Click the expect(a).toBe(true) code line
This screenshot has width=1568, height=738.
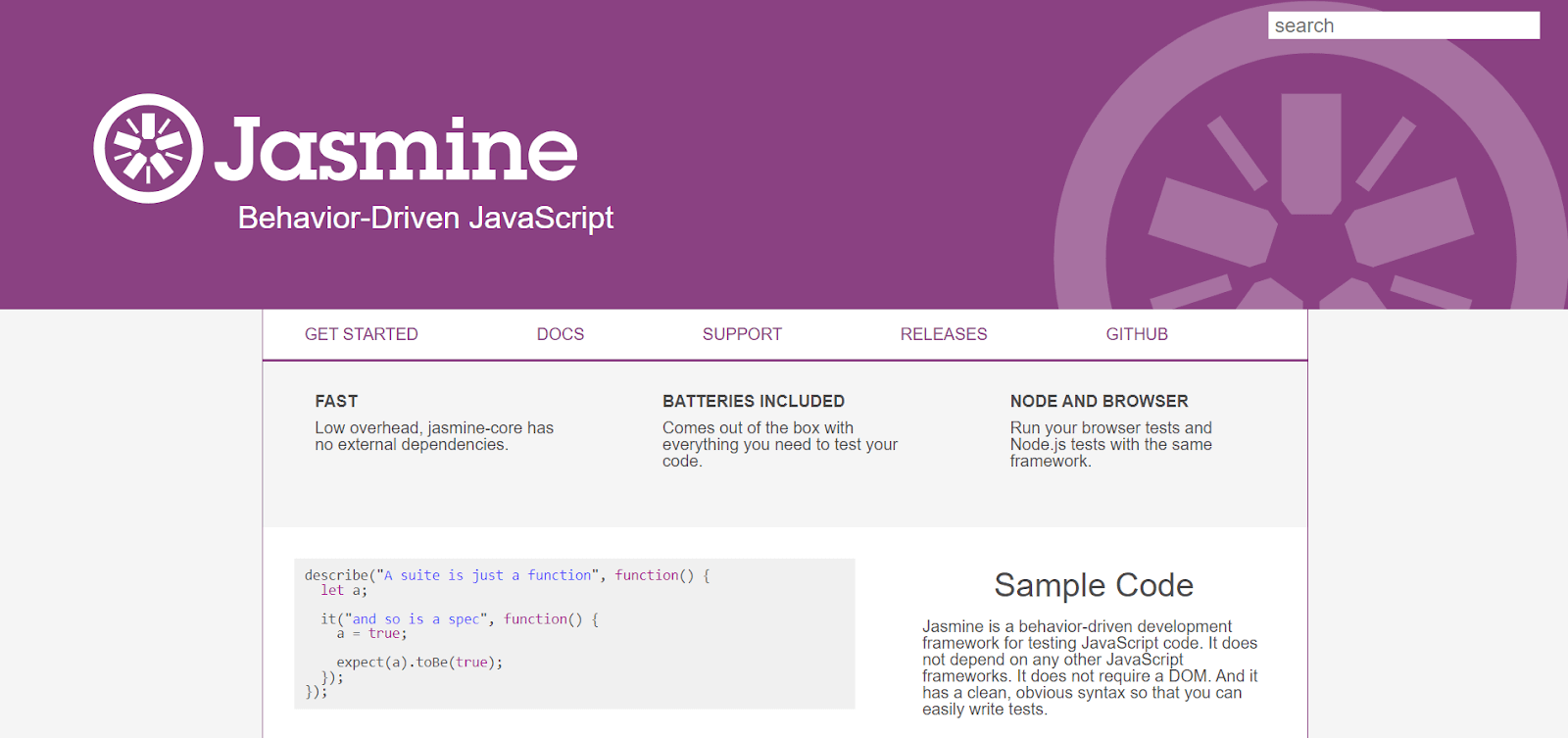pyautogui.click(x=419, y=663)
